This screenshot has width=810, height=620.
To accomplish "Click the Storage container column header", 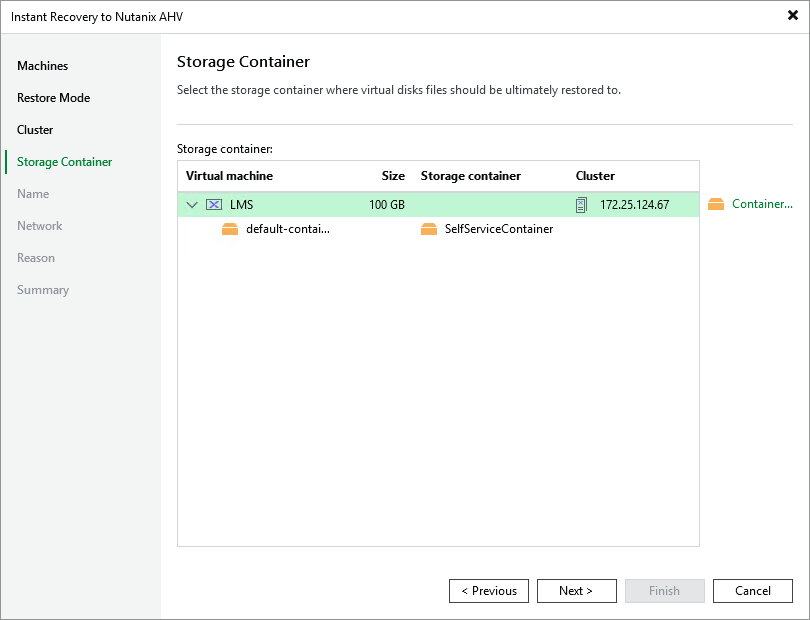I will pyautogui.click(x=470, y=176).
